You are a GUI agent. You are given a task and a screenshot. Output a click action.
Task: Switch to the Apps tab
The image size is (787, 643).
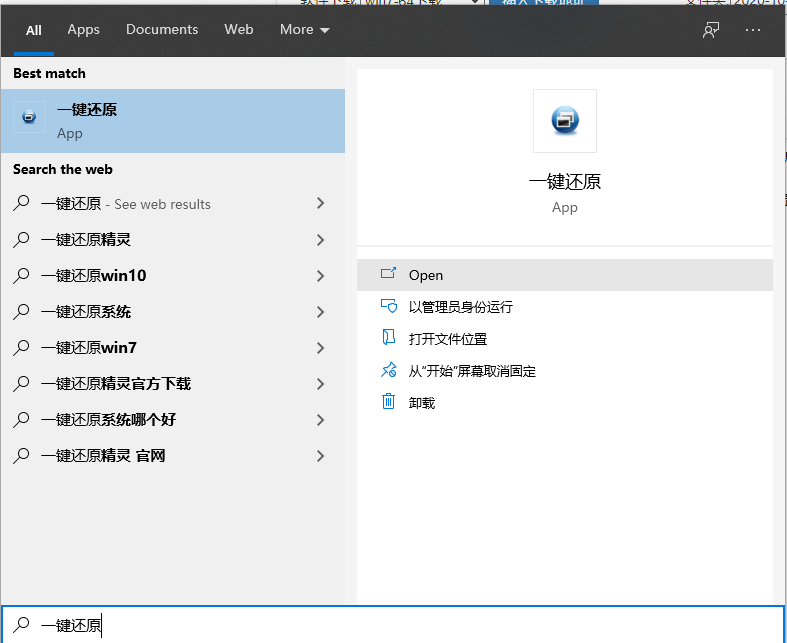pyautogui.click(x=83, y=30)
